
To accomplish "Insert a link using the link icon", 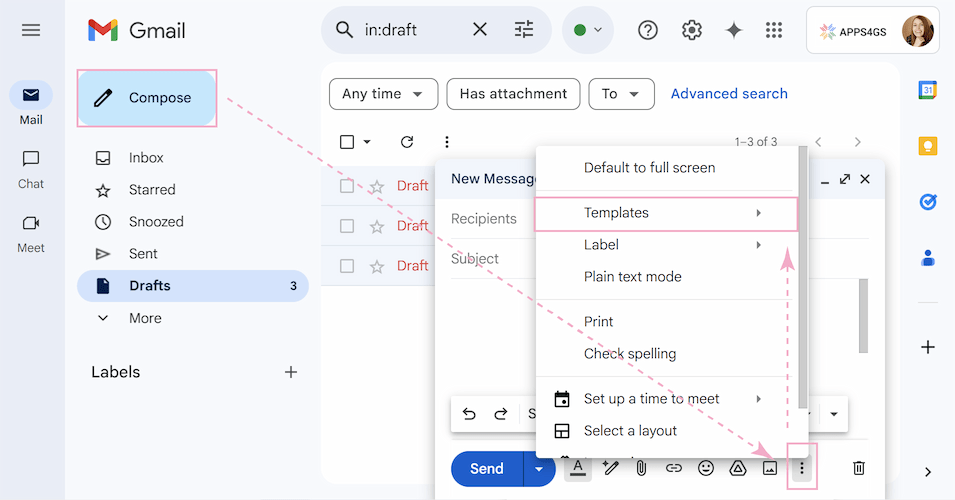I will point(674,468).
